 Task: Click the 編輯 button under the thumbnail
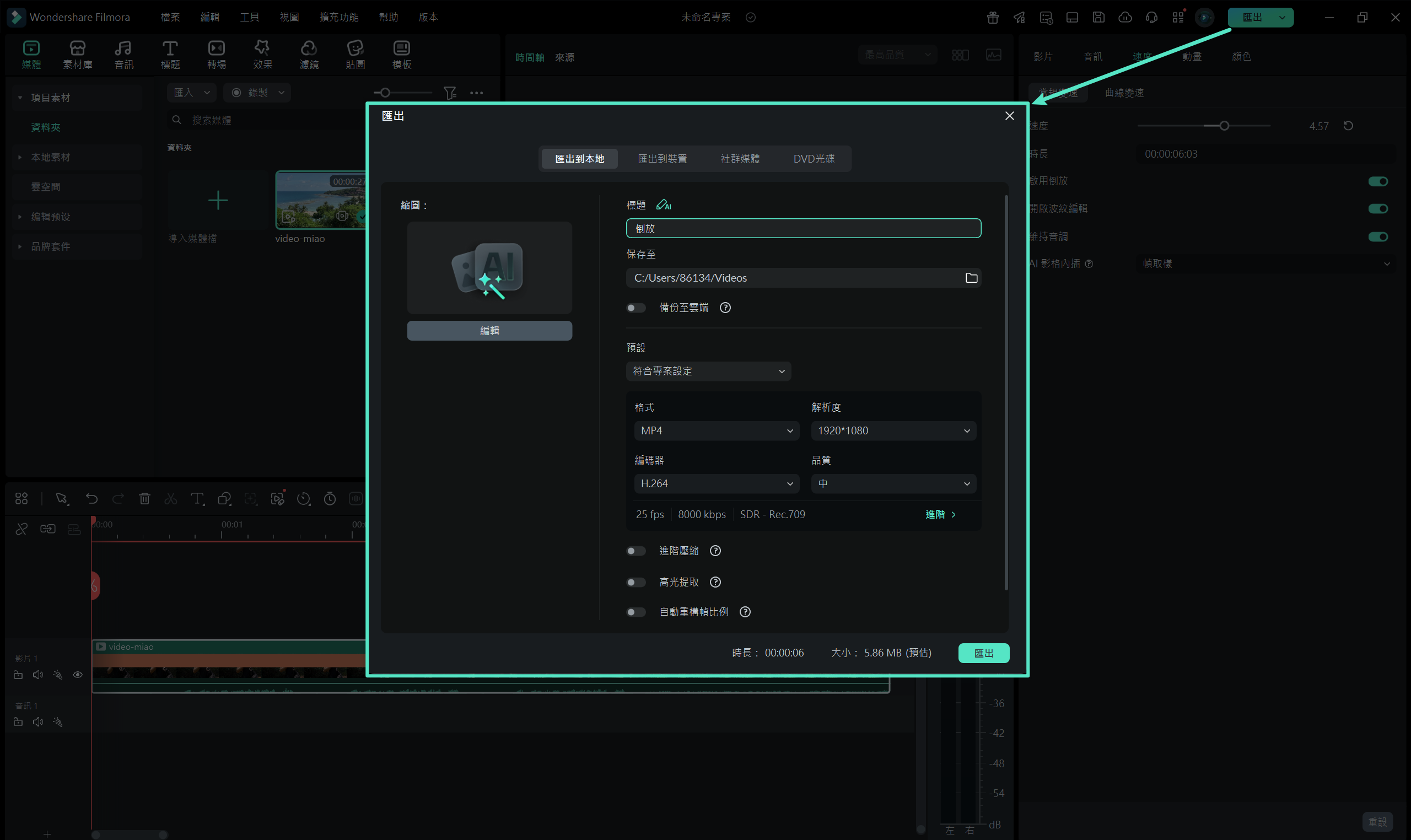(489, 331)
